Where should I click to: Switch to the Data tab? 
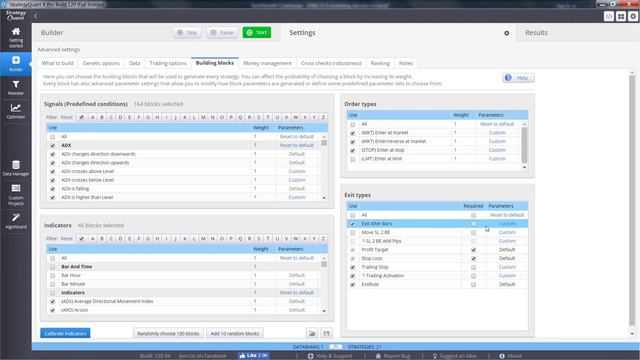[134, 63]
